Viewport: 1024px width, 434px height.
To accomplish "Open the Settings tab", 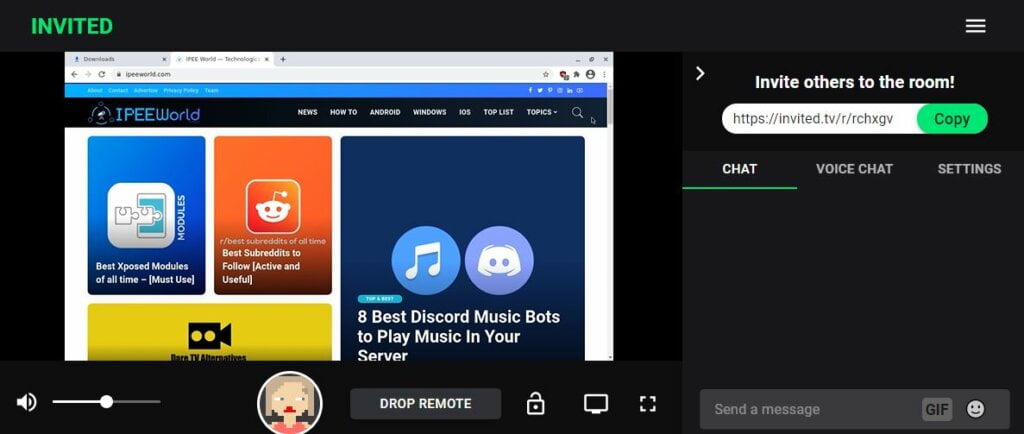I will click(968, 169).
